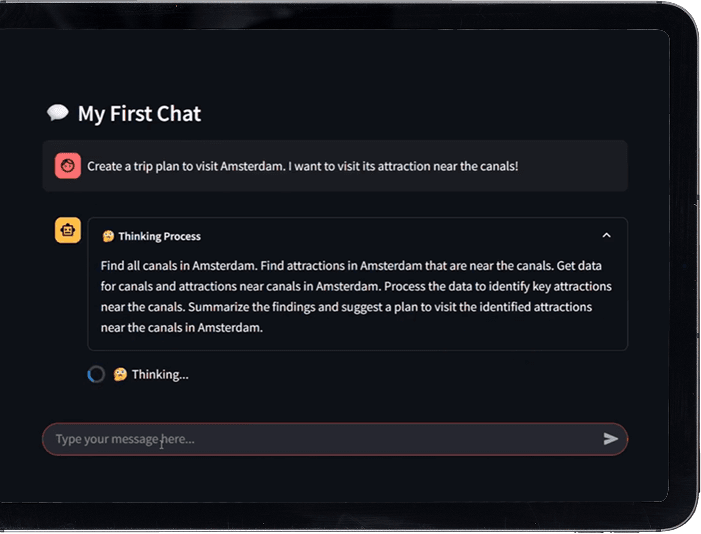The height and width of the screenshot is (534, 701).
Task: Click the word "Amsterdam" in the user message
Action: 250,166
